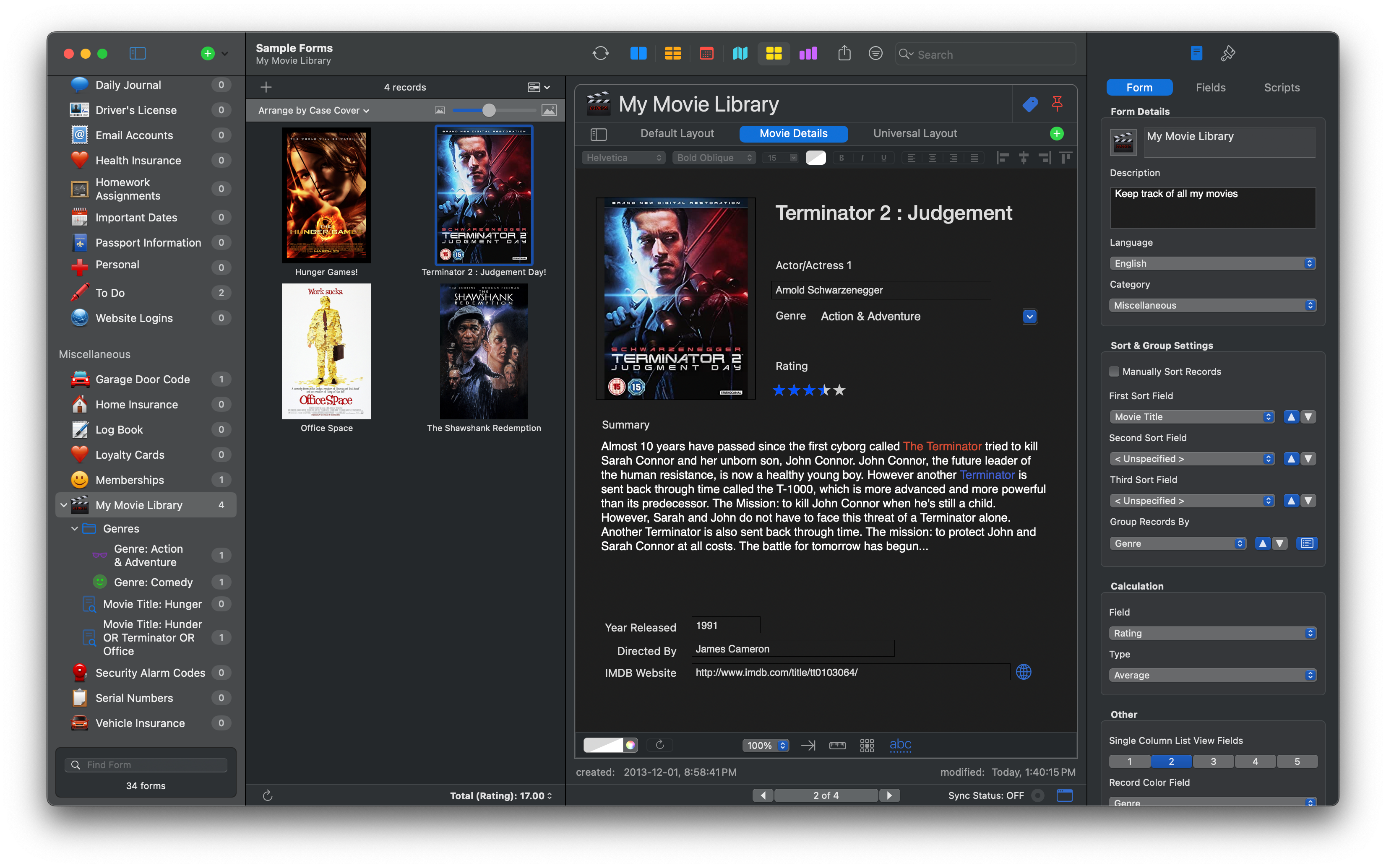This screenshot has height=868, width=1386.
Task: Click the blue tag icon
Action: point(1030,104)
